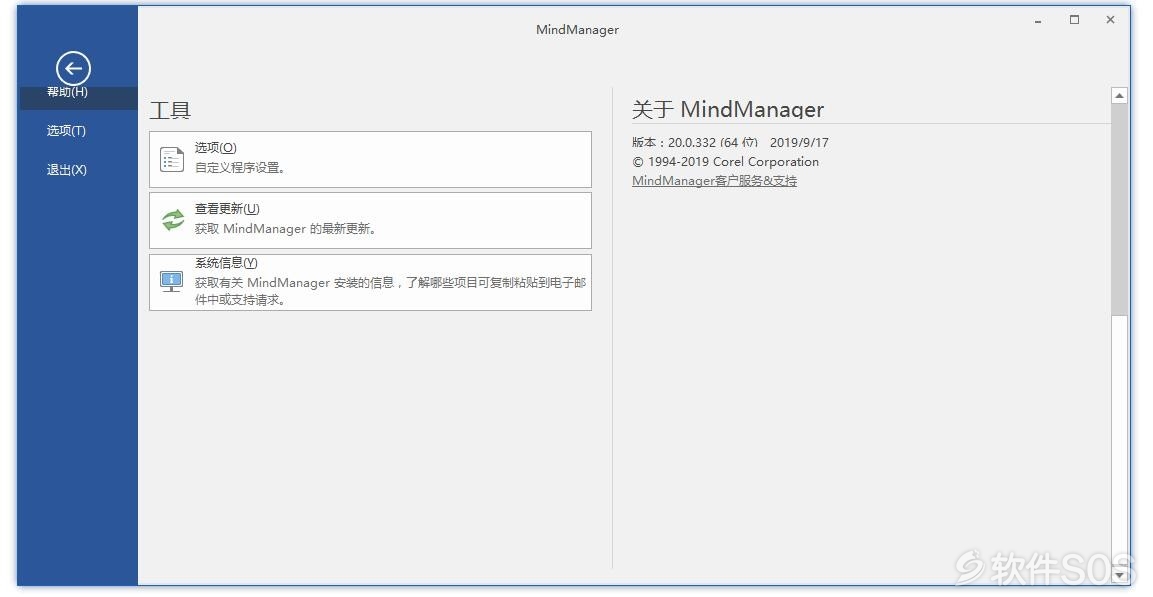Click 自定义程序设置 description text
Viewport: 1153px width, 597px height.
[x=240, y=168]
